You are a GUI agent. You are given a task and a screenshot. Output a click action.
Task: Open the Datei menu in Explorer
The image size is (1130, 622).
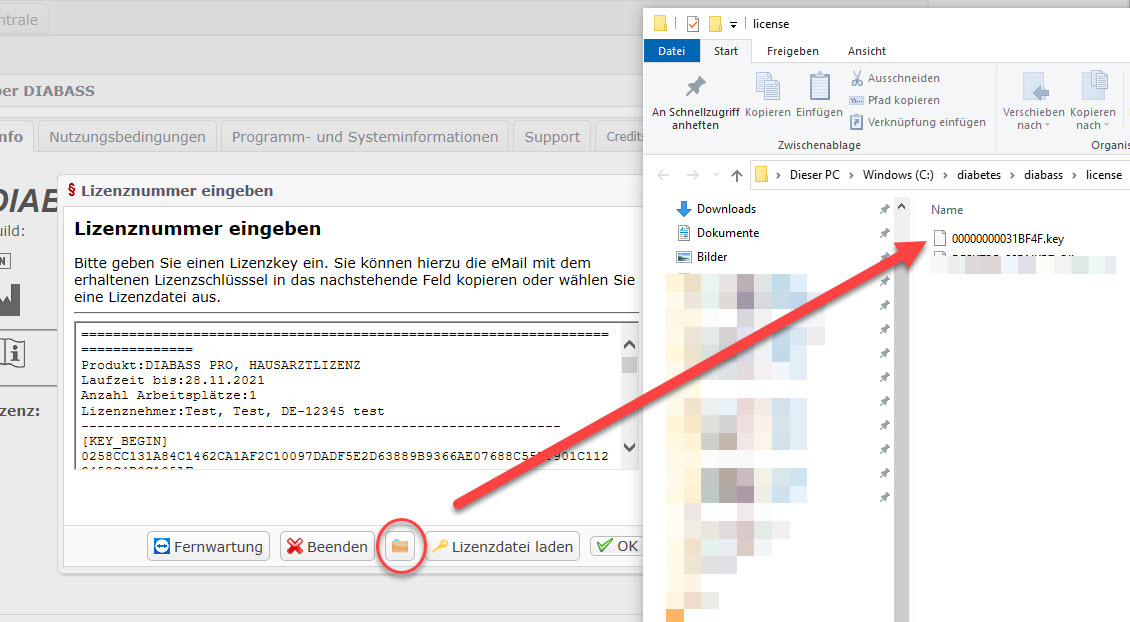pos(671,50)
